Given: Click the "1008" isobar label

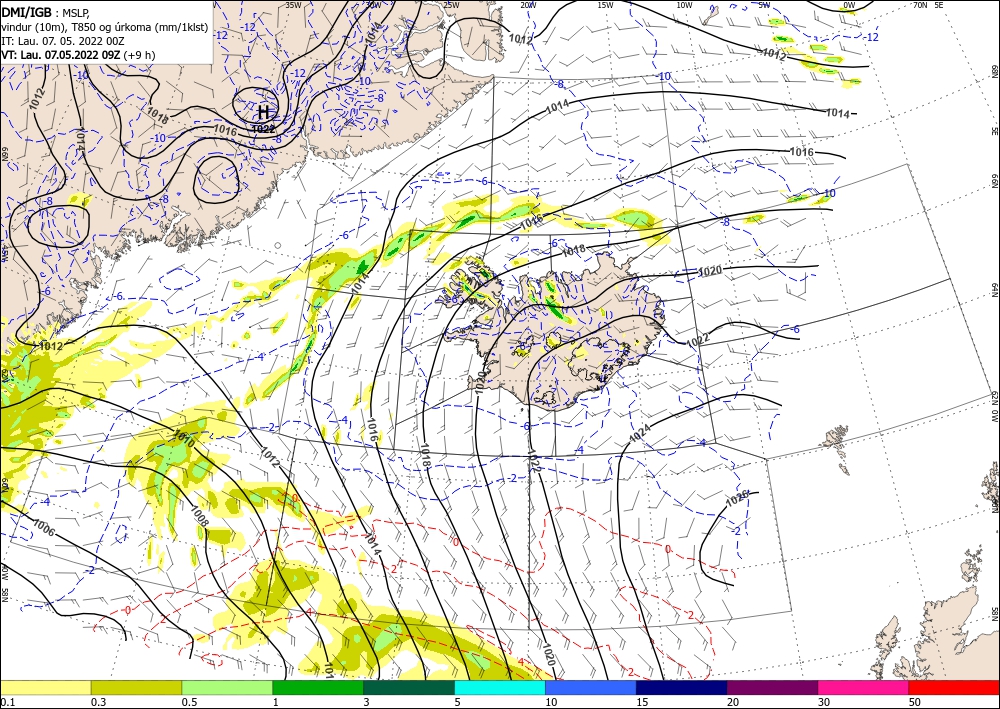Looking at the screenshot, I should click(199, 517).
